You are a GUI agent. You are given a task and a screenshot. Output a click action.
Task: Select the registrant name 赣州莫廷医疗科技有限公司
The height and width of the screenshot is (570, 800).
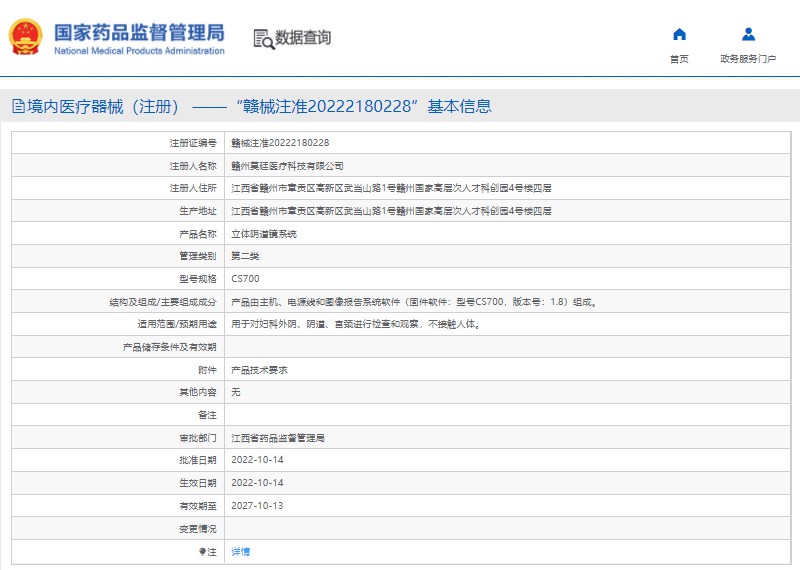(x=287, y=166)
